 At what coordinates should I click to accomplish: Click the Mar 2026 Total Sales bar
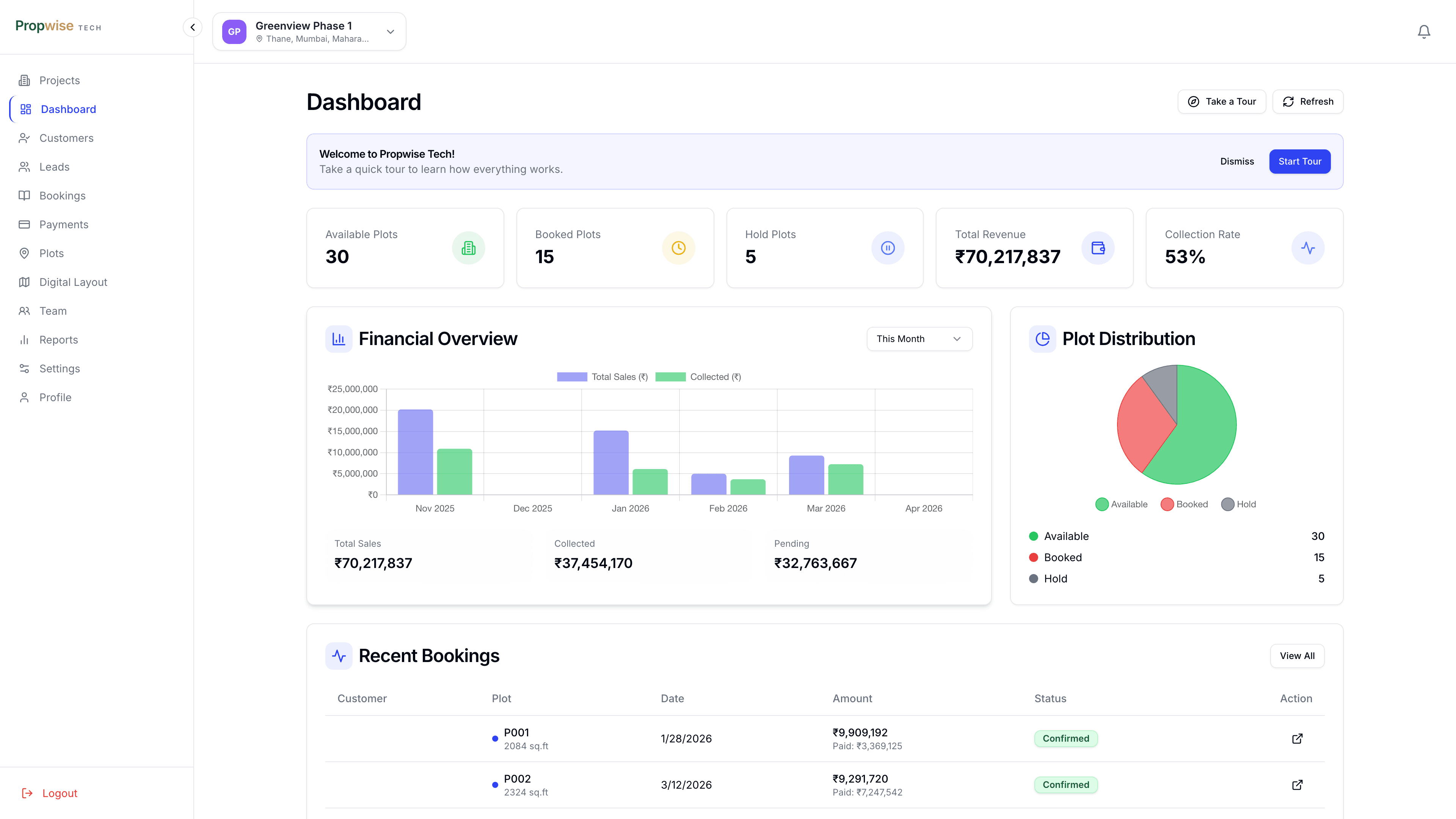(x=806, y=475)
